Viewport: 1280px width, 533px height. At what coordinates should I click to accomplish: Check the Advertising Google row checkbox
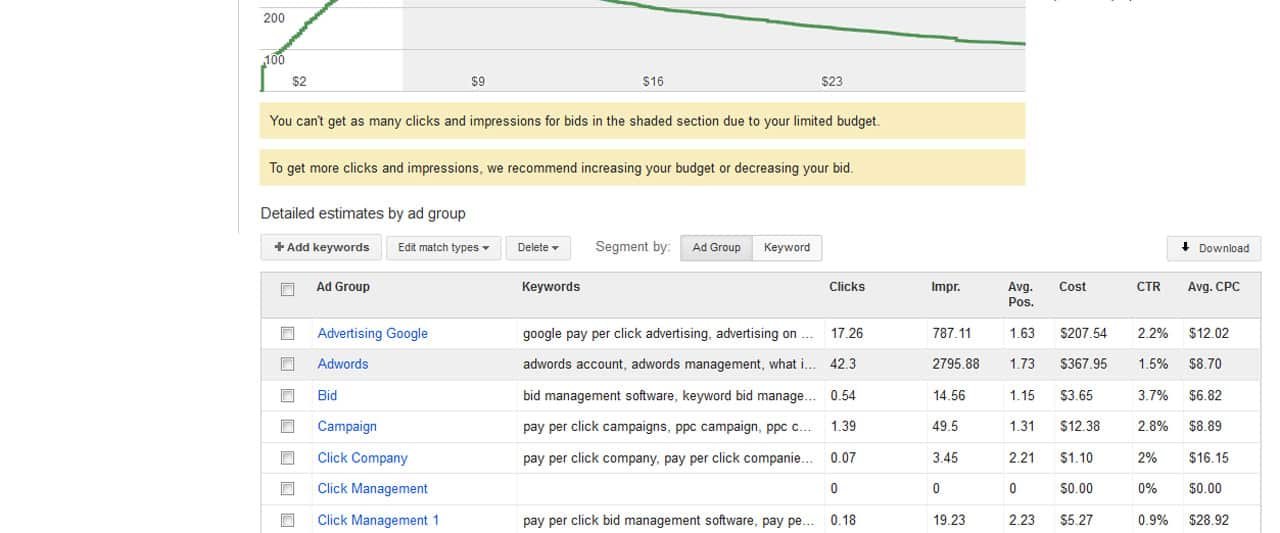click(x=288, y=333)
